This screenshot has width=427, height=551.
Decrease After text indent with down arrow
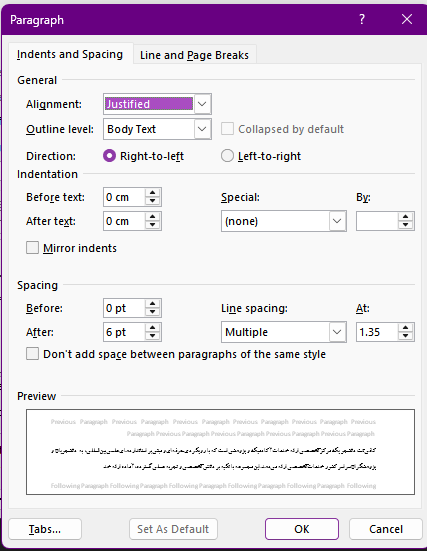[153, 225]
